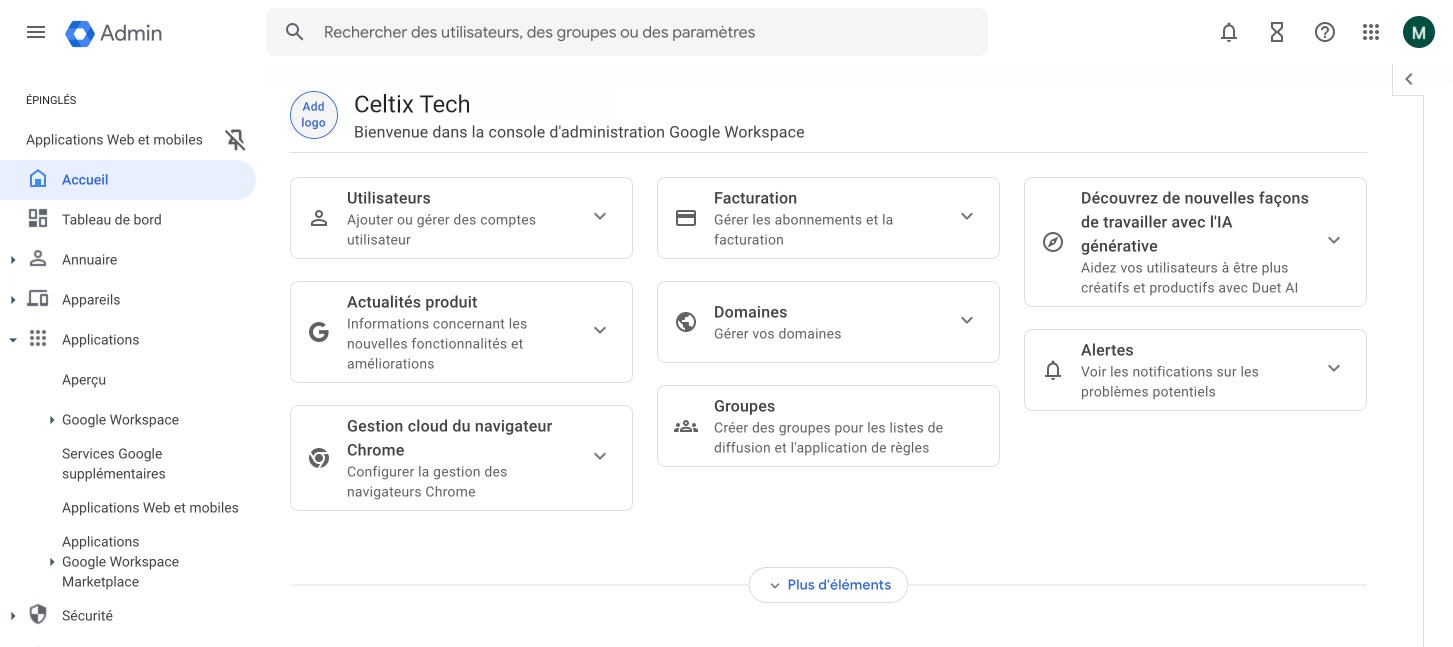Click the Google Admin logo
The image size is (1453, 647).
pyautogui.click(x=114, y=32)
